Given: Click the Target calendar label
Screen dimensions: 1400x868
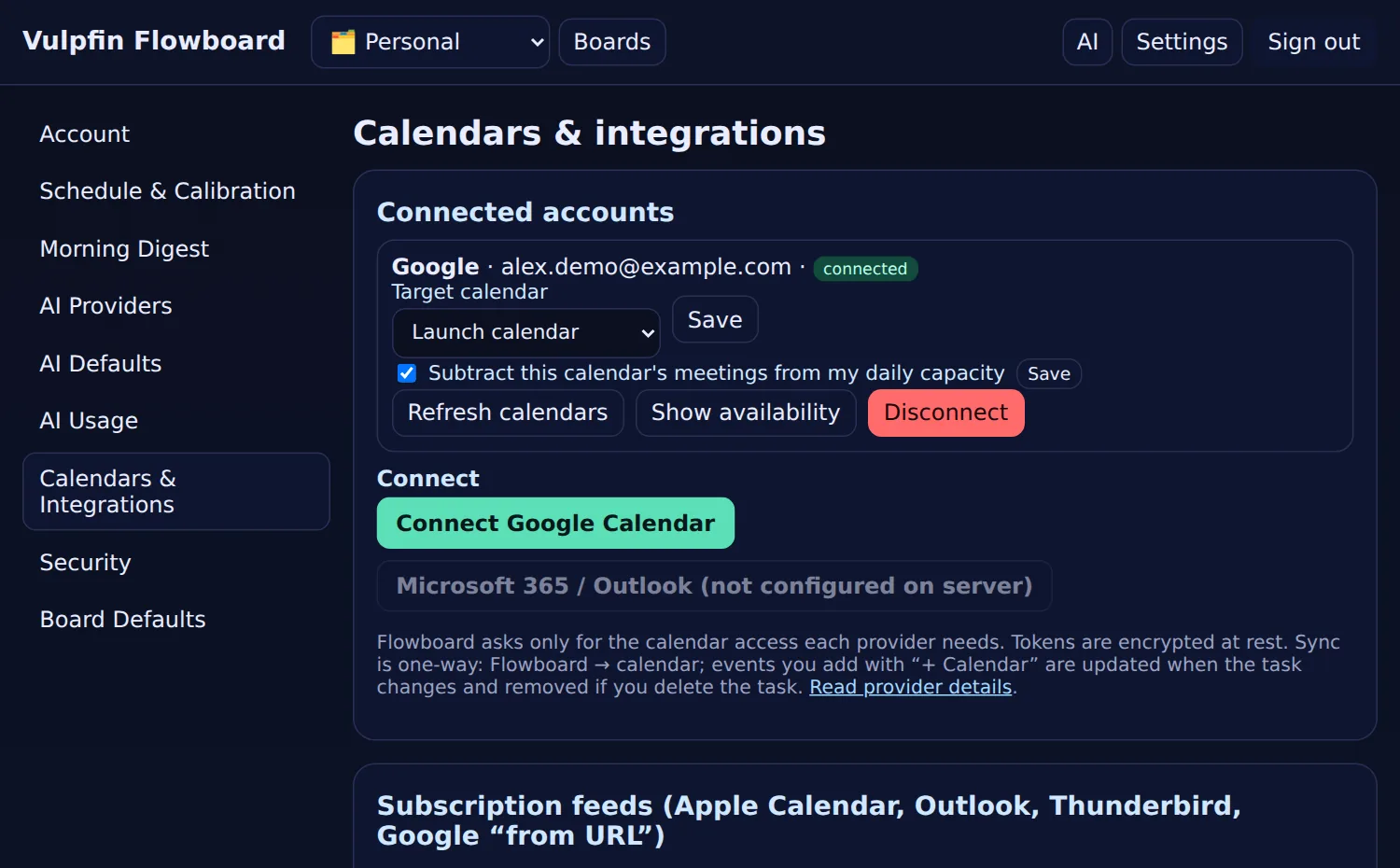Looking at the screenshot, I should coord(469,292).
